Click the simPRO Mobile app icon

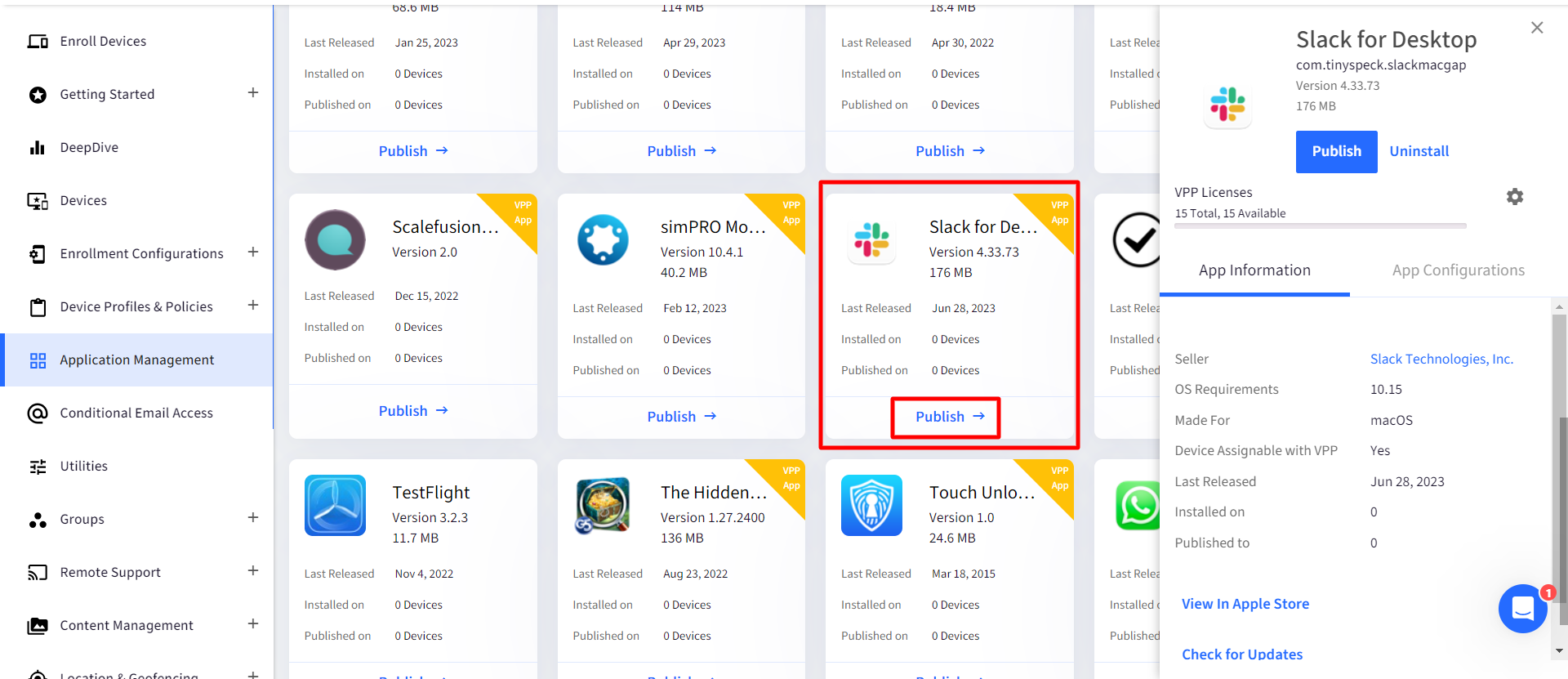click(603, 240)
